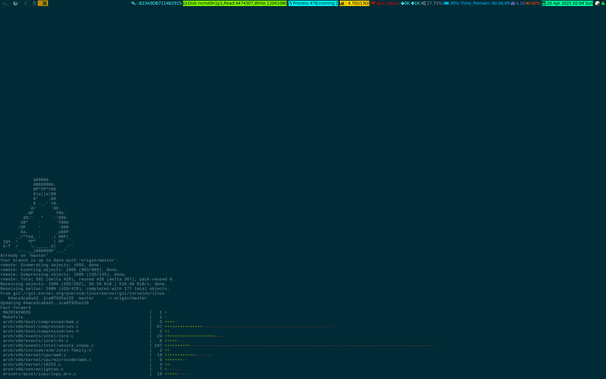
Task: Click the CPU usage 27.73% indicator
Action: 432,3
